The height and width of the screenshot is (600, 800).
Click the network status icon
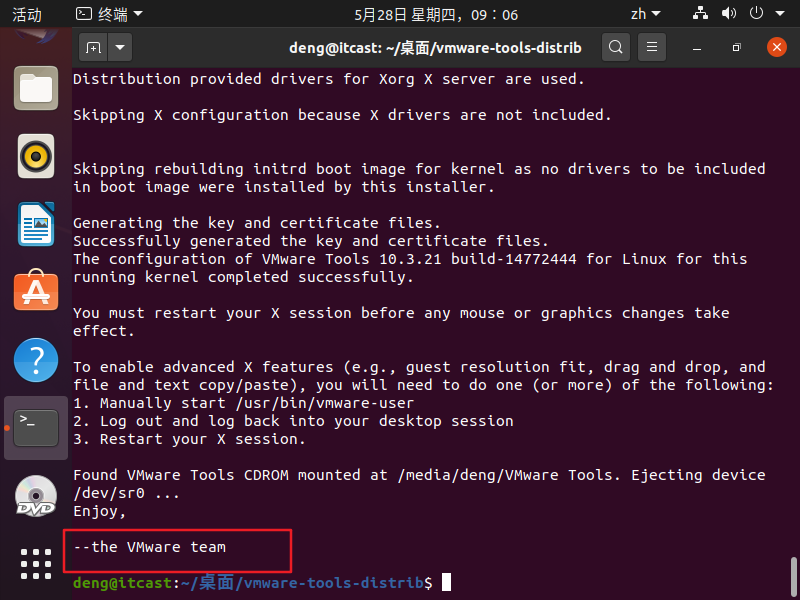point(699,14)
